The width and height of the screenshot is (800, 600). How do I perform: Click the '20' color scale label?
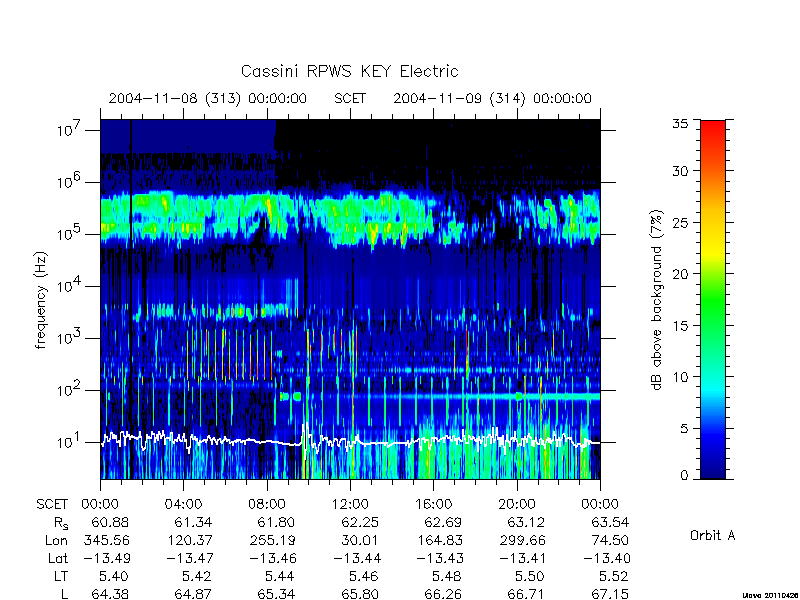click(680, 274)
